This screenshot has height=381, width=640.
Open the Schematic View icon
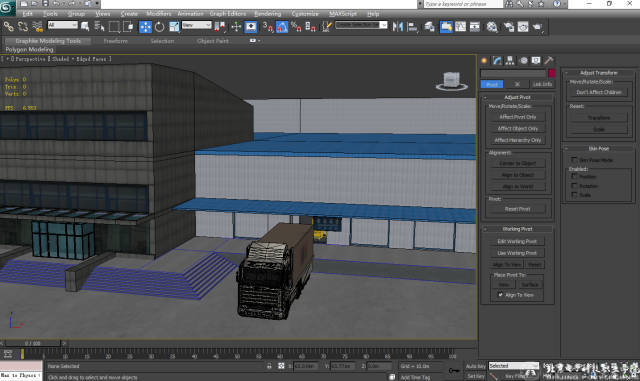click(475, 27)
